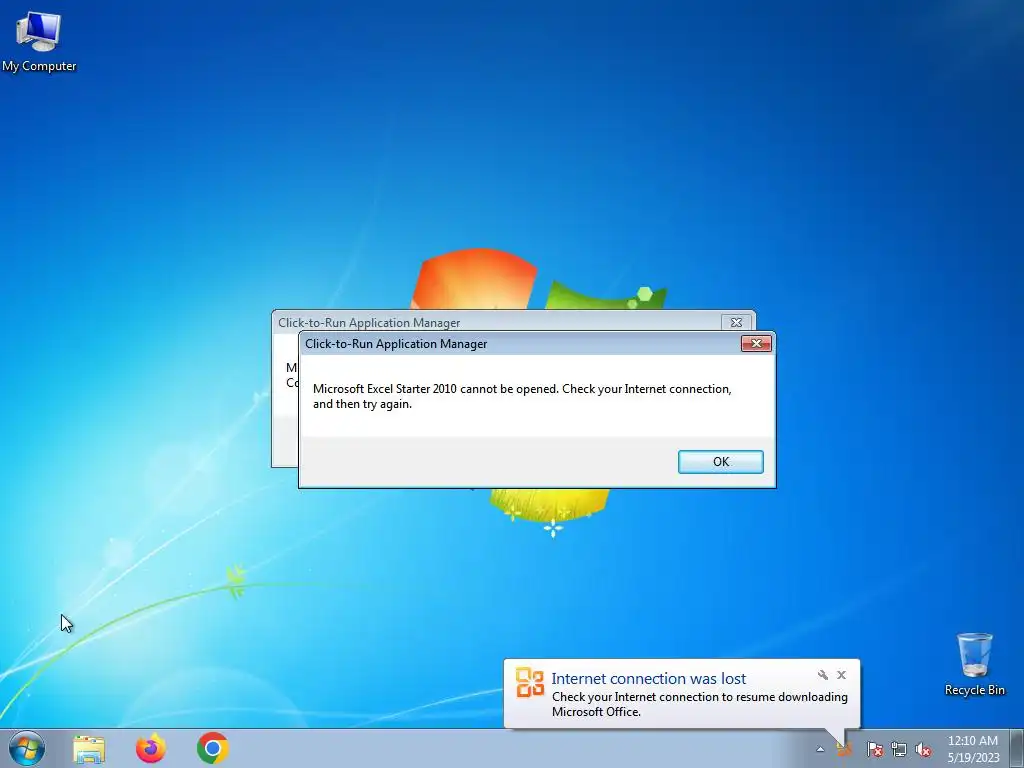Click the Show desktop strip beside the clock
The image size is (1024, 768).
point(1017,748)
